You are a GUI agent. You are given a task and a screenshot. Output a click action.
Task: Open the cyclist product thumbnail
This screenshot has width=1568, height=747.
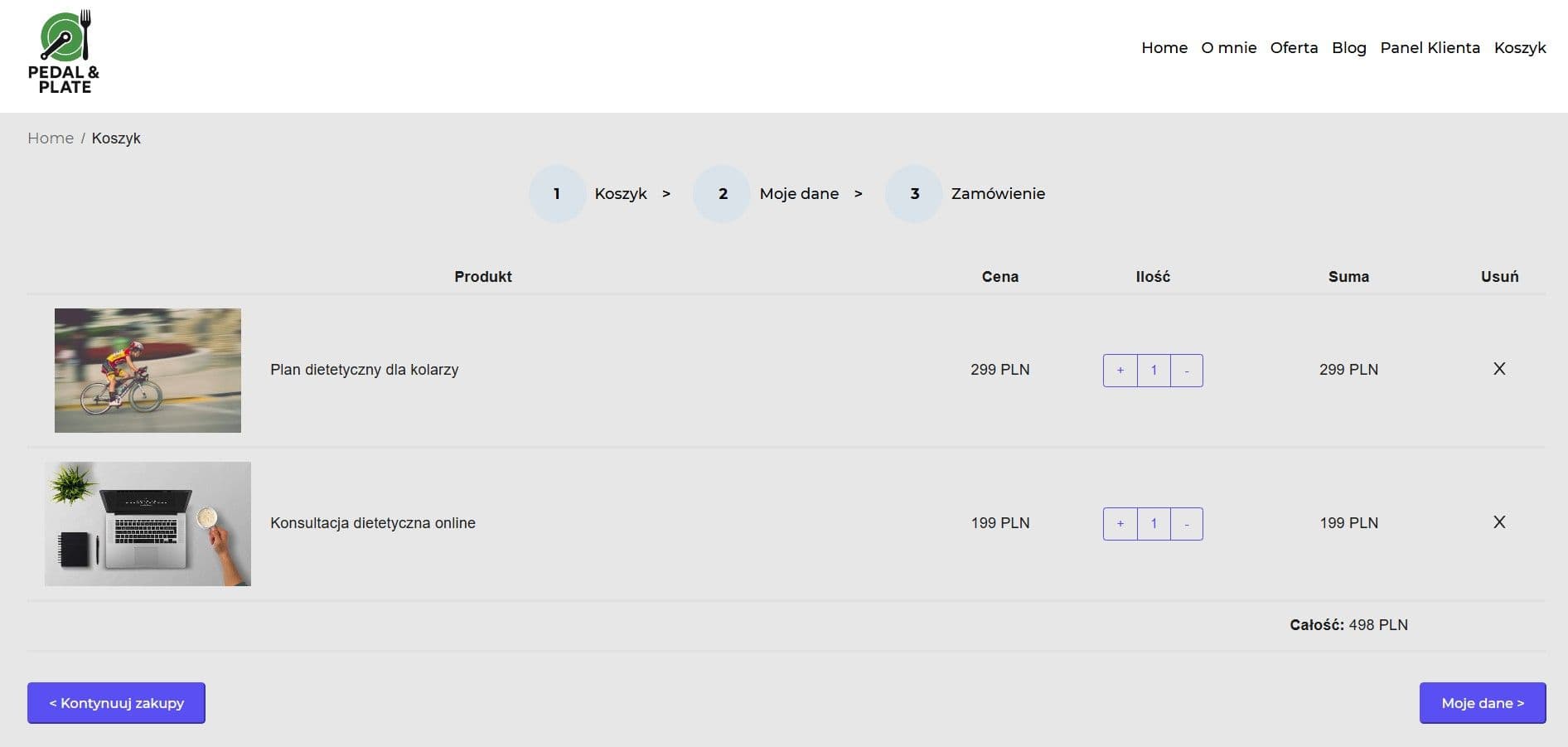click(x=148, y=371)
